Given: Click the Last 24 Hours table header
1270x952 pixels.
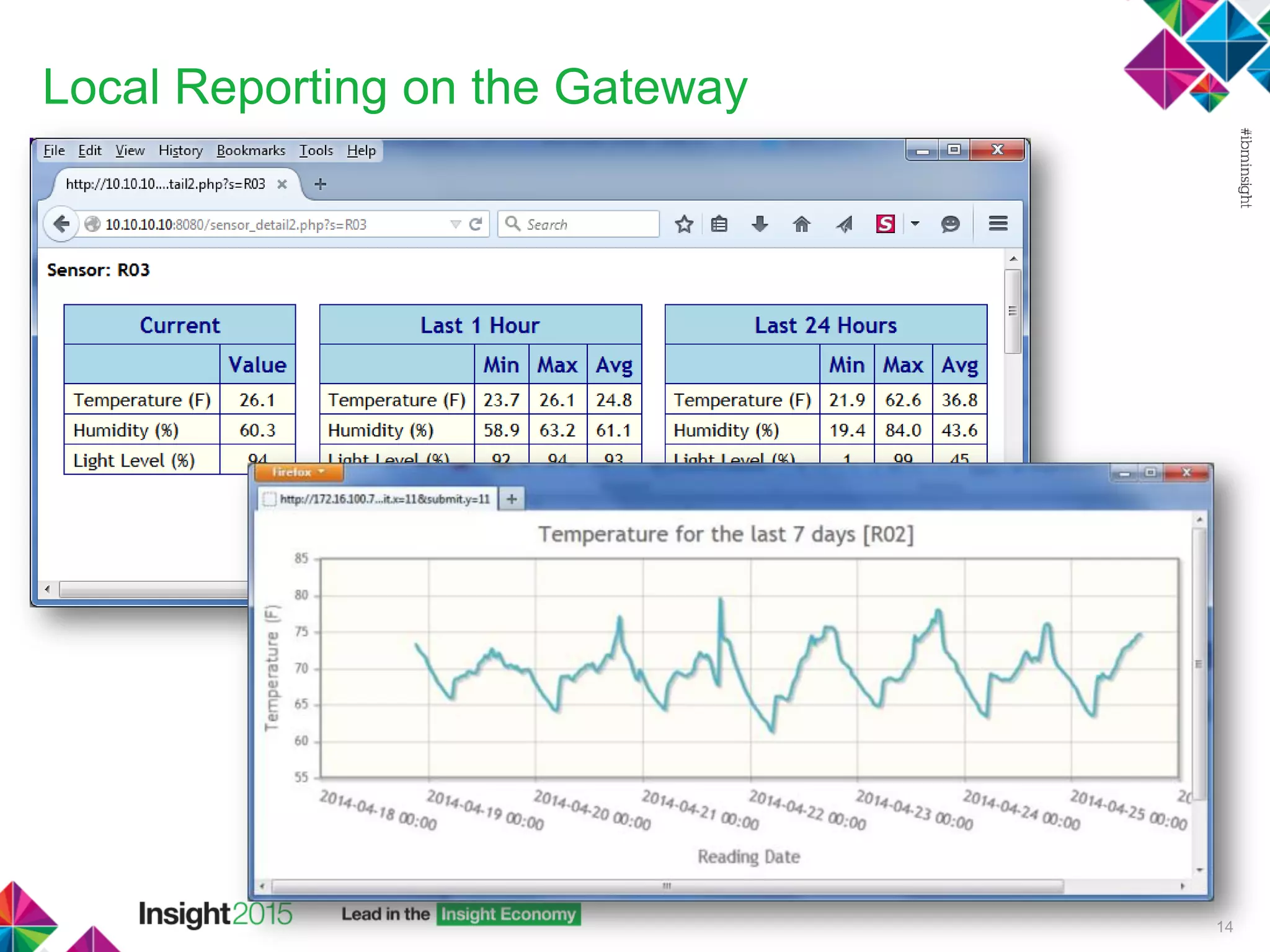Looking at the screenshot, I should (826, 325).
